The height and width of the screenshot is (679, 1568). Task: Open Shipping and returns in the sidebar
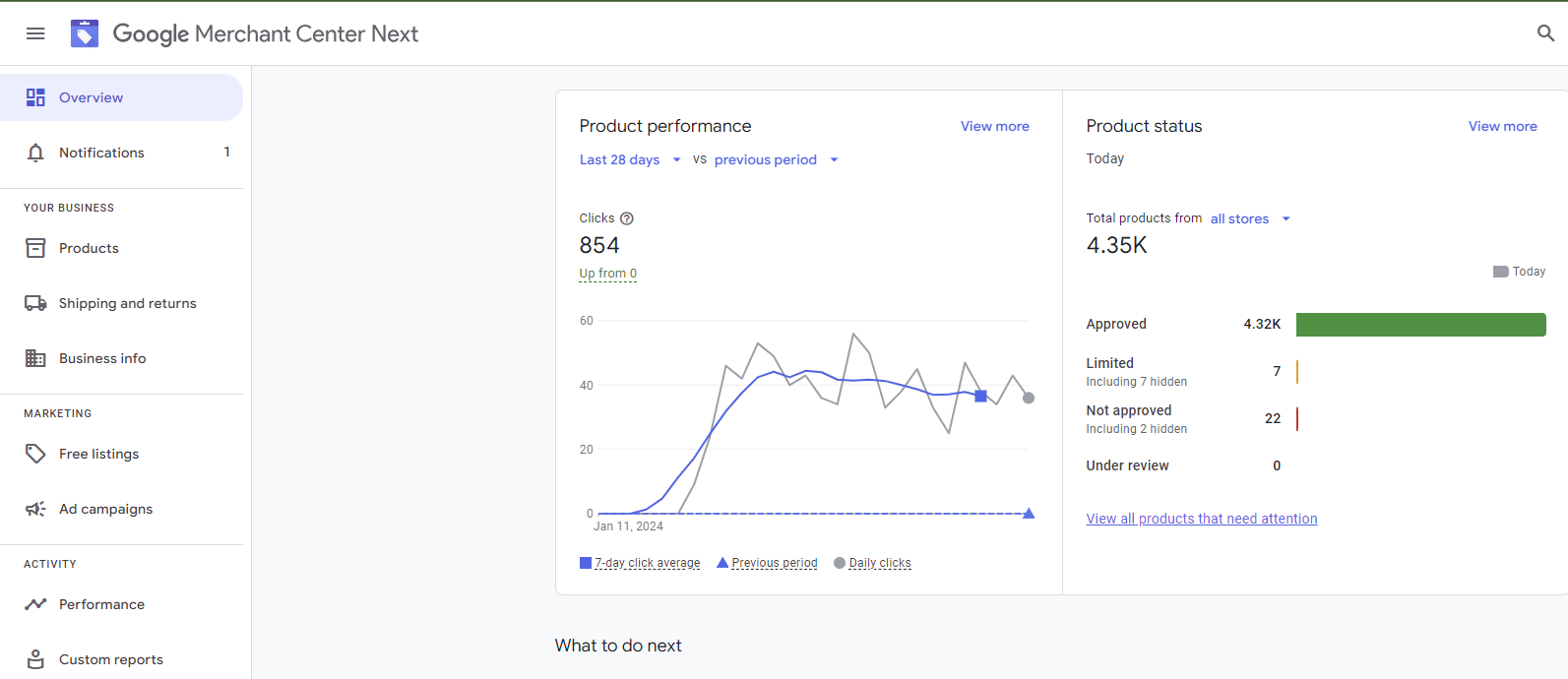tap(121, 303)
